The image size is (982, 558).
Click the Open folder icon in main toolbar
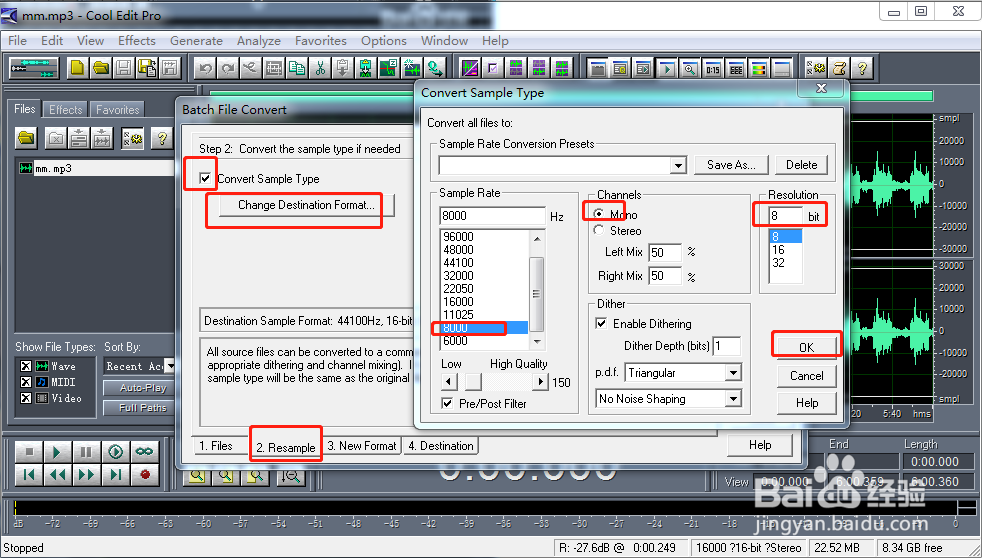(x=101, y=68)
